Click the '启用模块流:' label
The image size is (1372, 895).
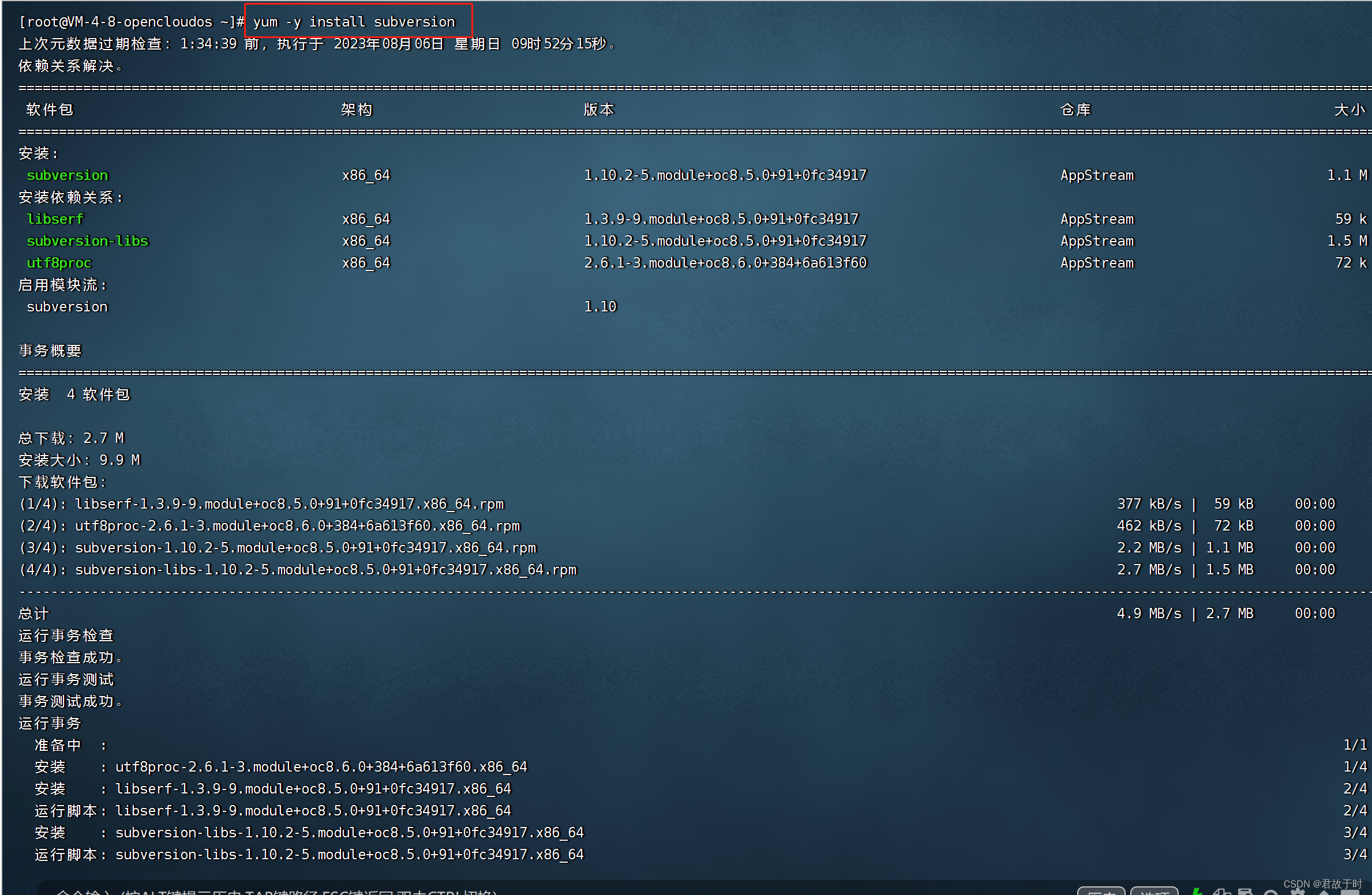point(63,285)
